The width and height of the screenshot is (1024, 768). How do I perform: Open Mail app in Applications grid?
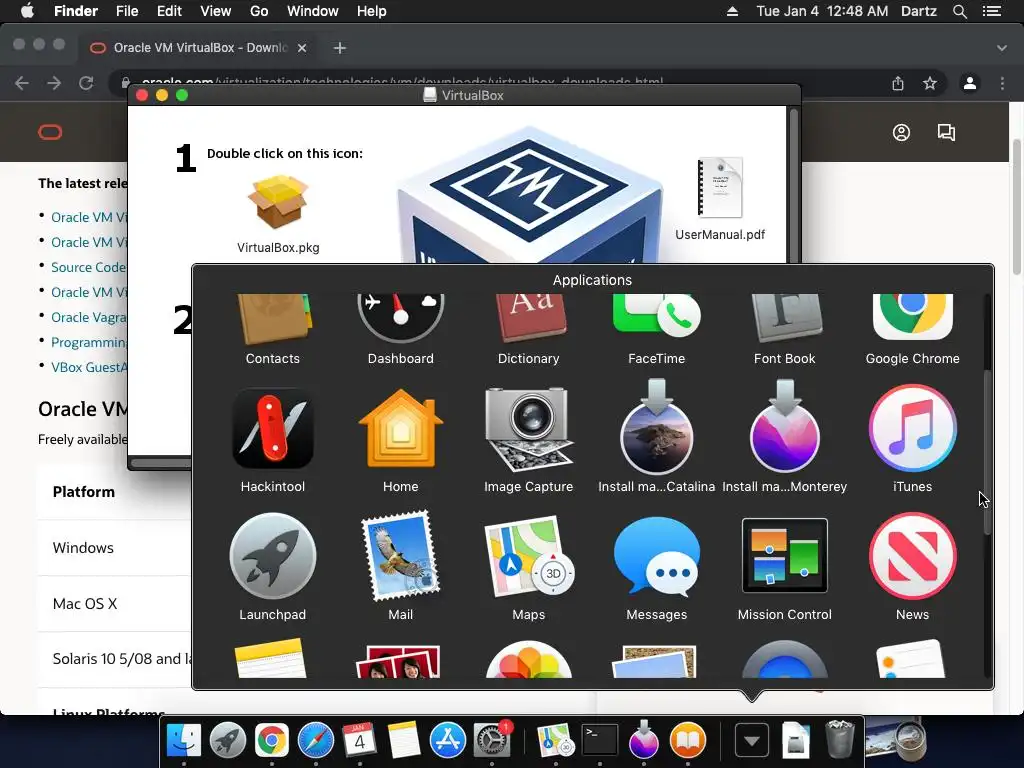400,556
